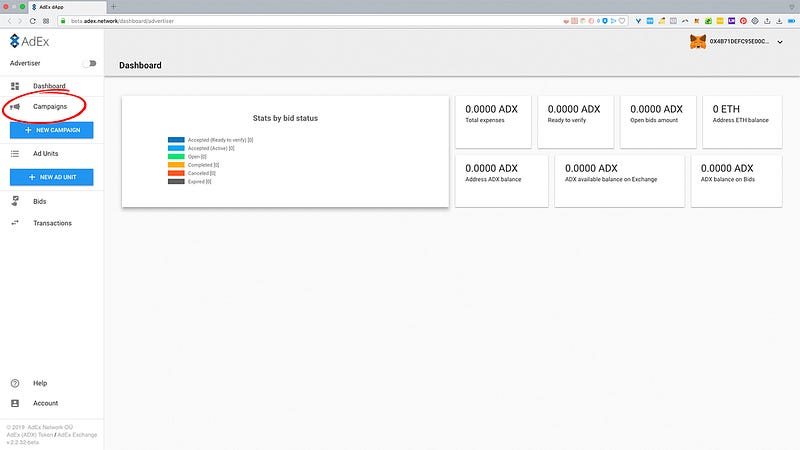800x450 pixels.
Task: Click the light blue Accepted (Active) swatch
Action: click(x=176, y=148)
